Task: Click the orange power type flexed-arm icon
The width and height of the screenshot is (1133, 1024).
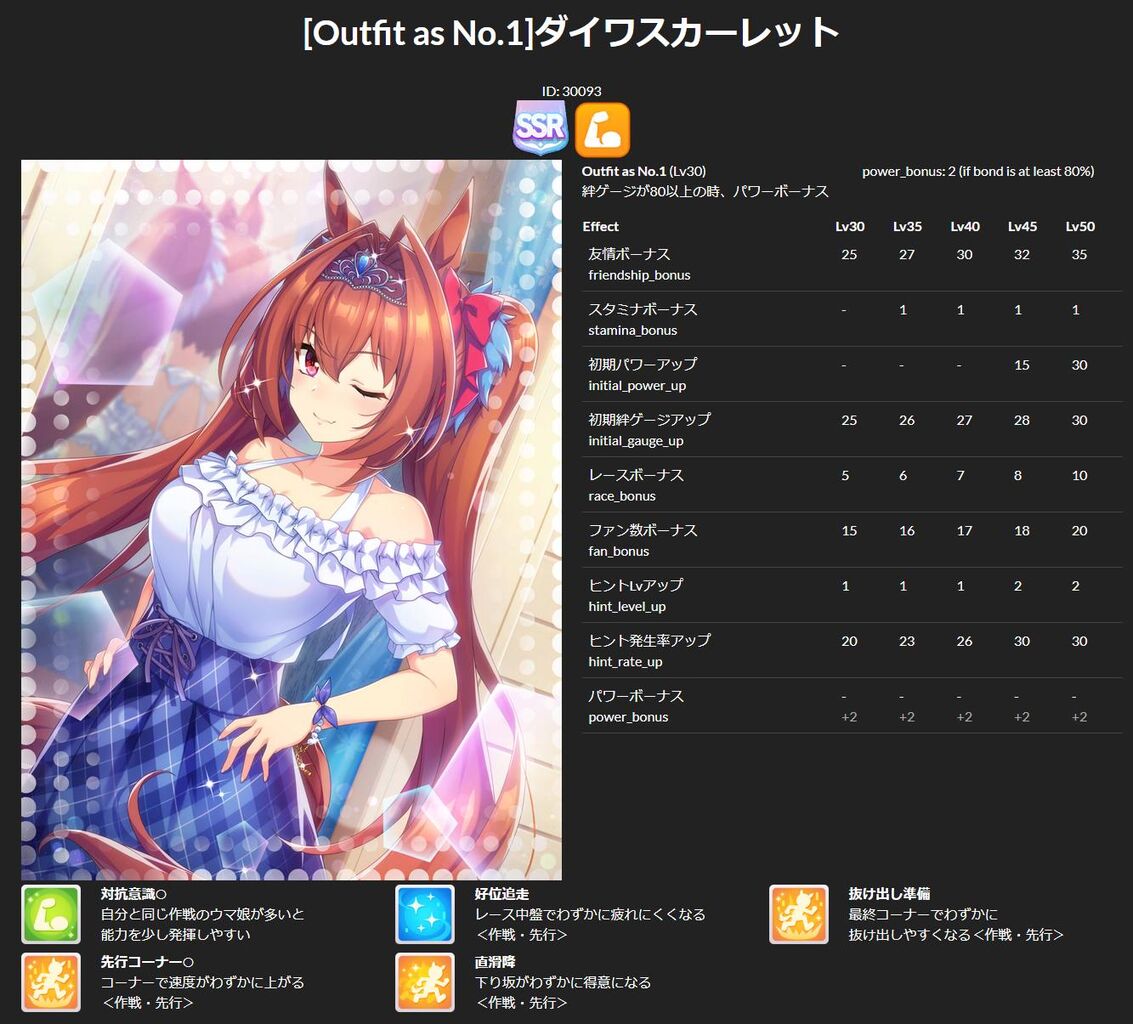Action: [603, 129]
